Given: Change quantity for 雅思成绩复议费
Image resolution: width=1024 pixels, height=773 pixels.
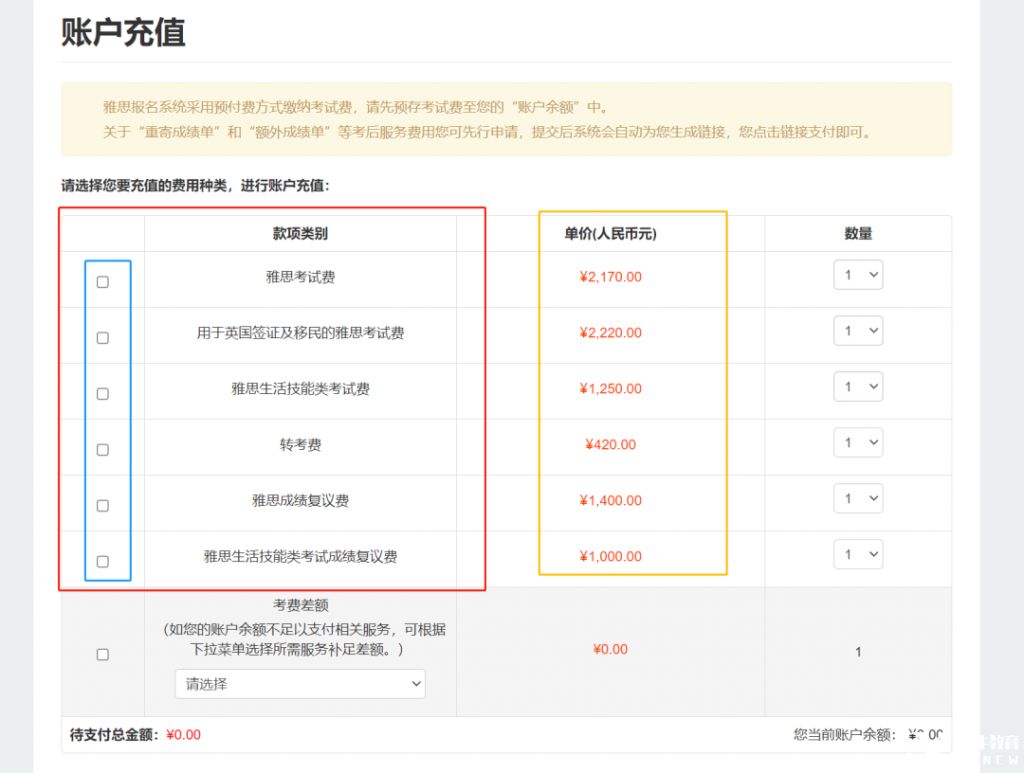Looking at the screenshot, I should pyautogui.click(x=858, y=498).
